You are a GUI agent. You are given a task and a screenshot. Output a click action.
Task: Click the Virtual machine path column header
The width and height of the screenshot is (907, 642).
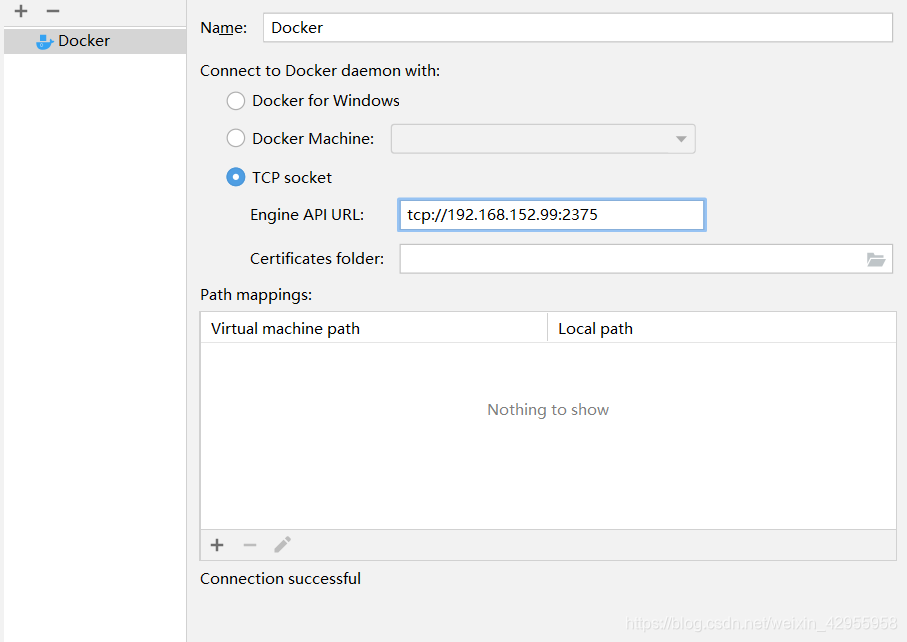point(374,328)
